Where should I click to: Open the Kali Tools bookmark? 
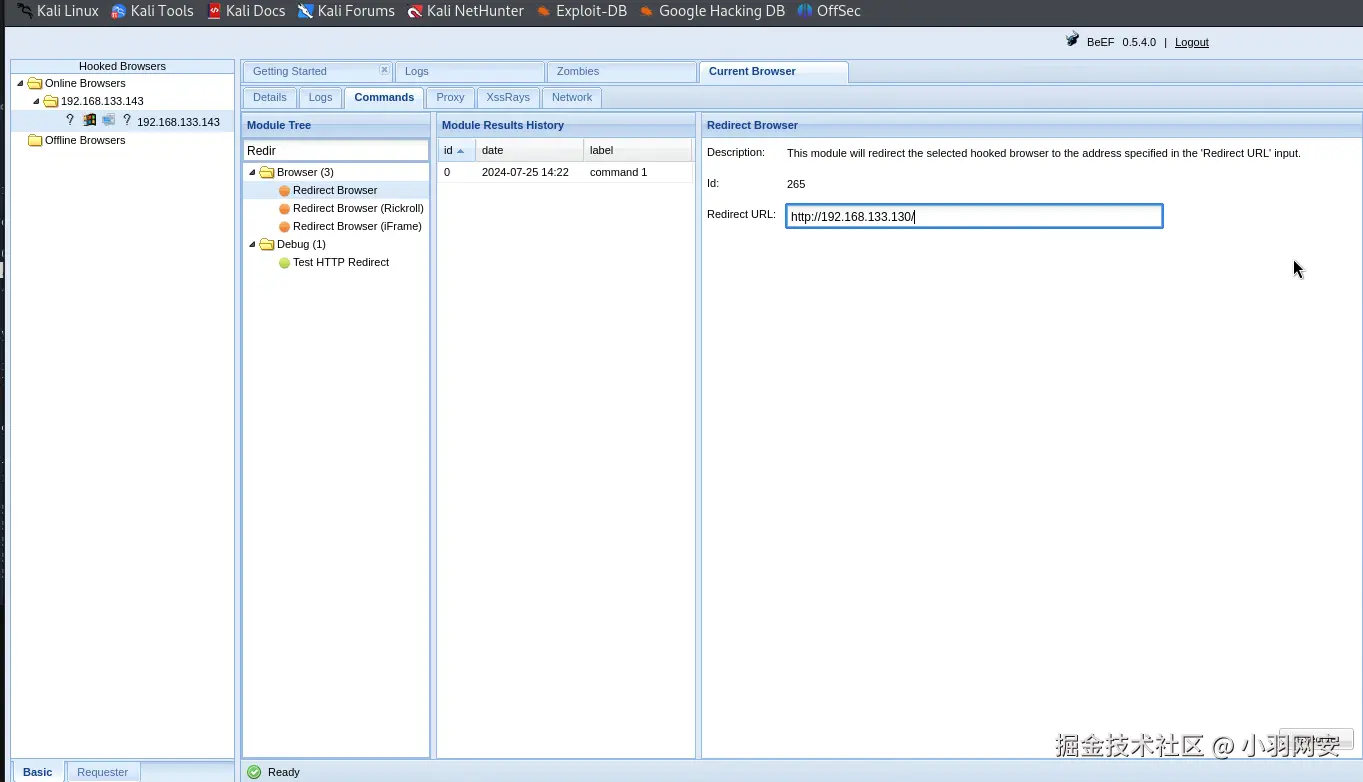point(152,11)
